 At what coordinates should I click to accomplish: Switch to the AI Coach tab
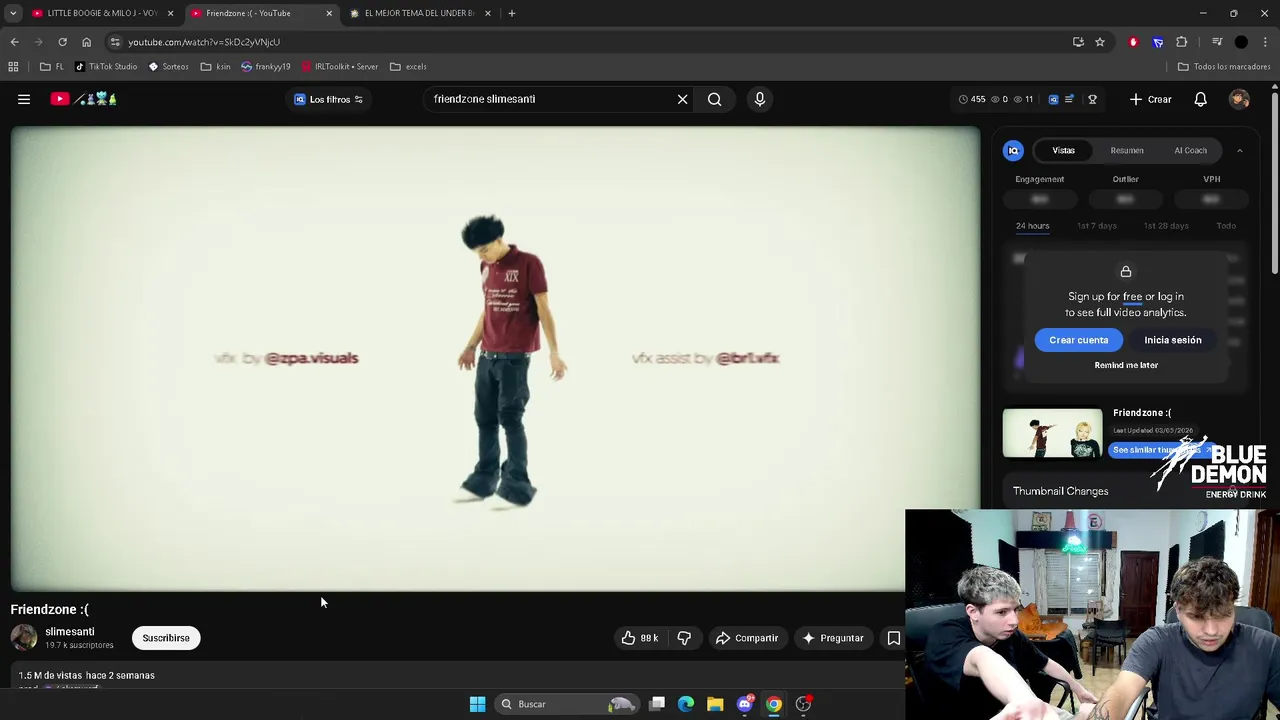pos(1190,150)
